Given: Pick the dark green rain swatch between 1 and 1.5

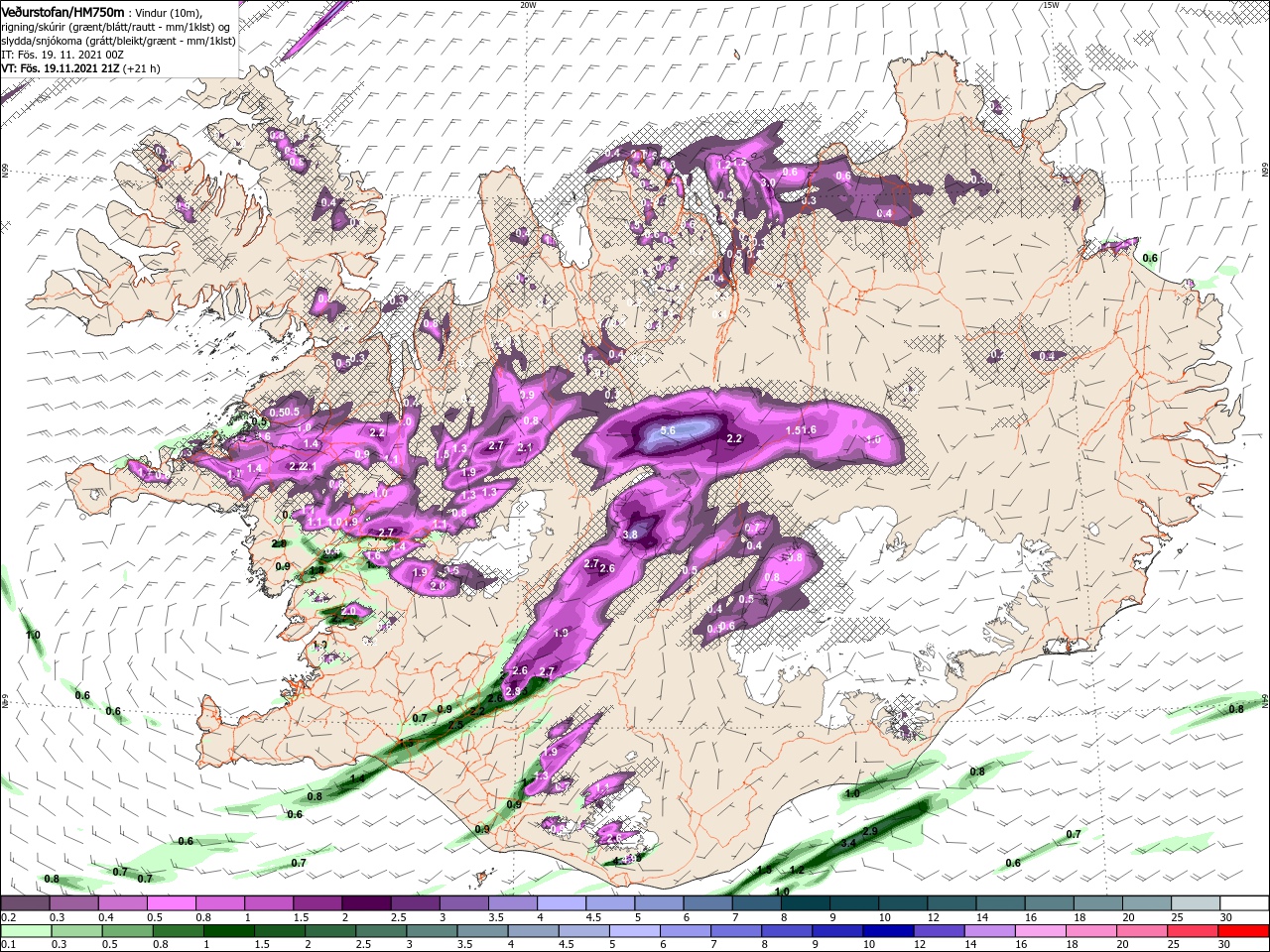Looking at the screenshot, I should point(229,932).
